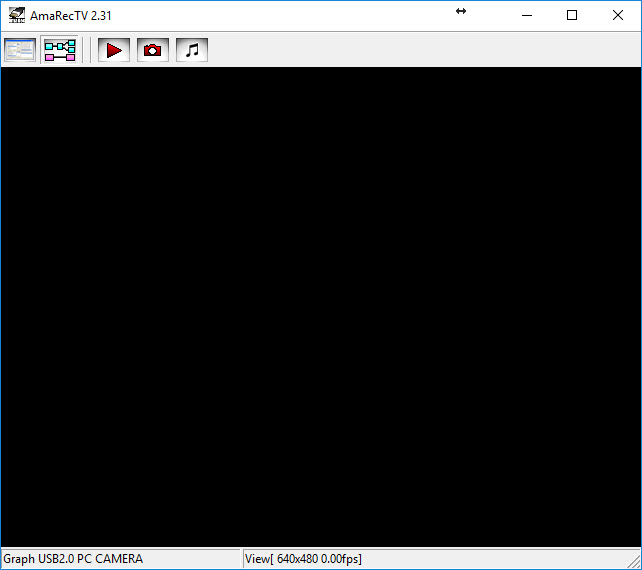Take a snapshot with the camera icon
Screen dimensions: 642x570
click(153, 50)
